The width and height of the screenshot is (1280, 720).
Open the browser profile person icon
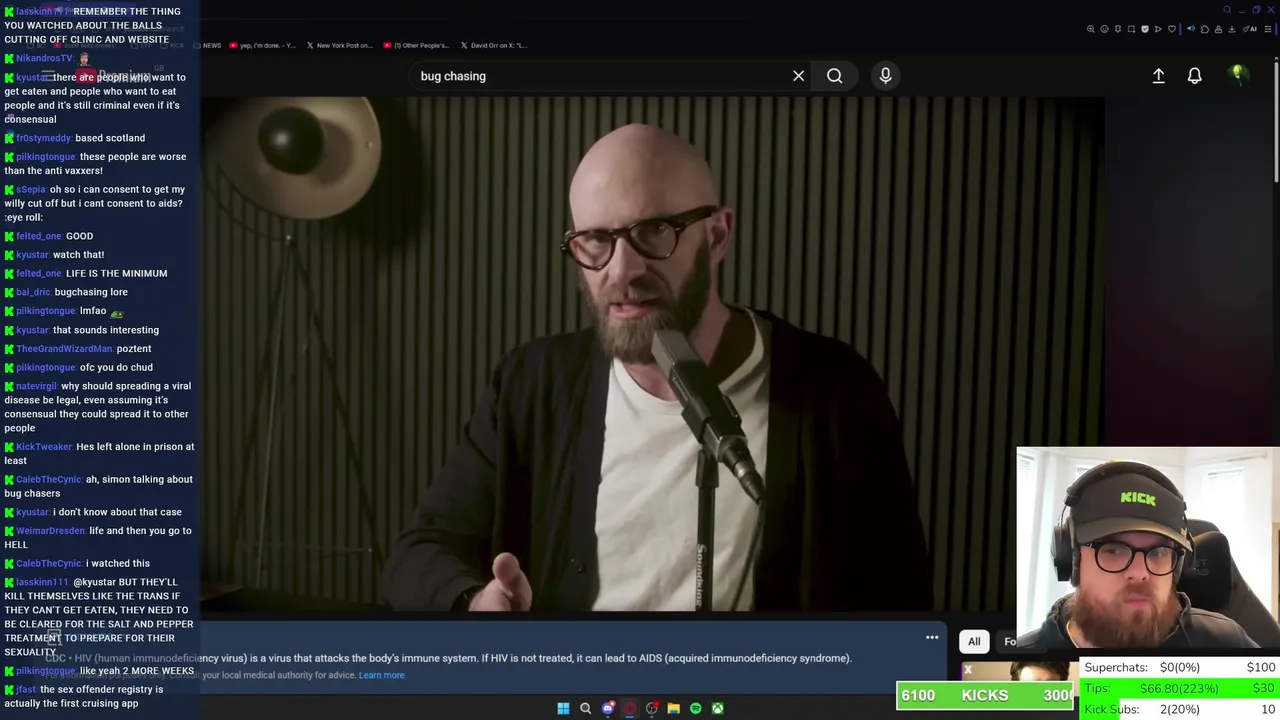(x=1218, y=29)
